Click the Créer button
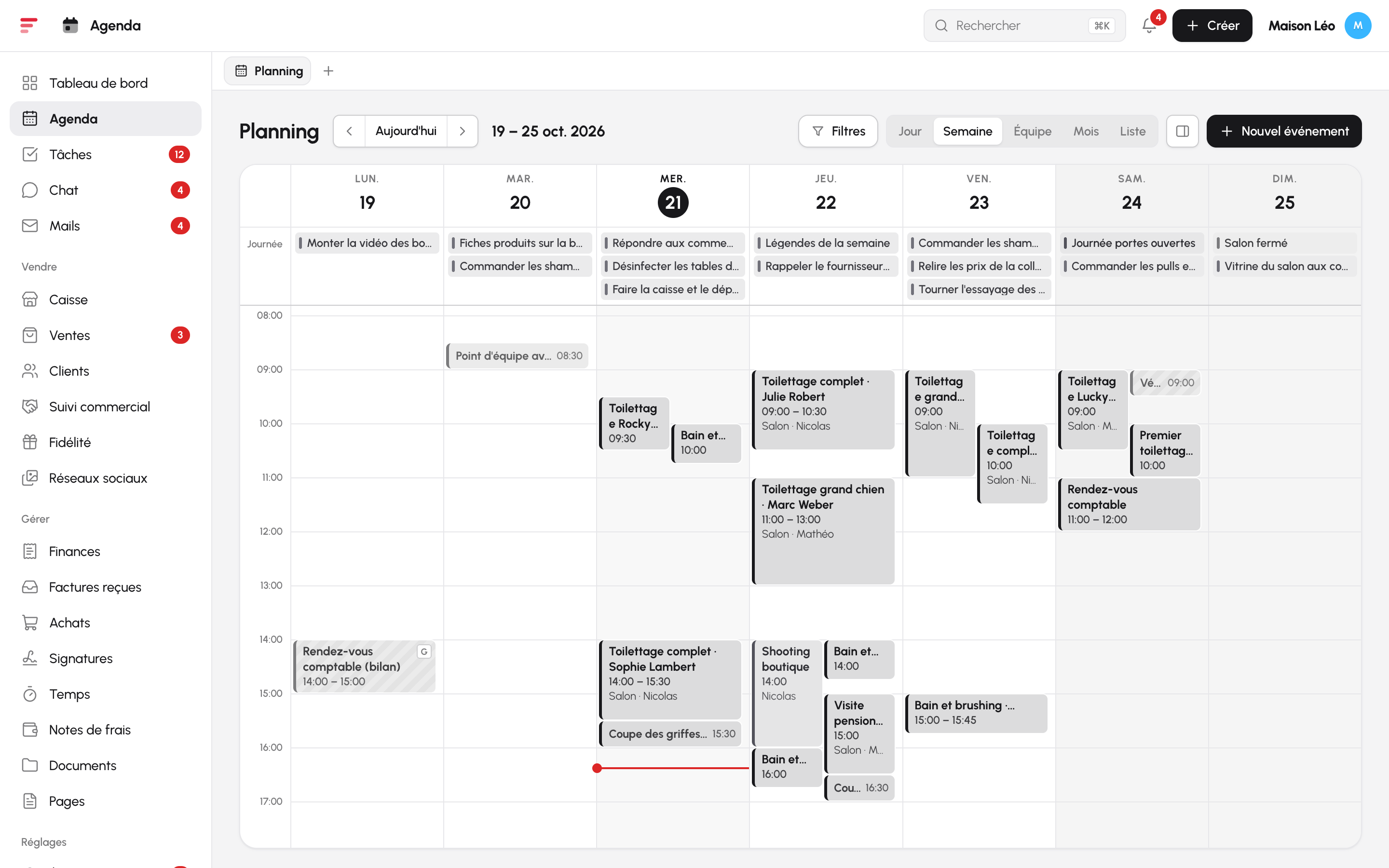This screenshot has width=1389, height=868. (x=1212, y=25)
